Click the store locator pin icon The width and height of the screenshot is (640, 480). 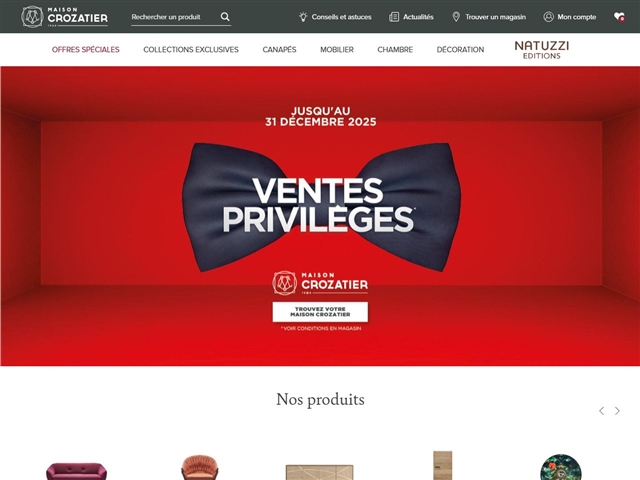pos(456,17)
